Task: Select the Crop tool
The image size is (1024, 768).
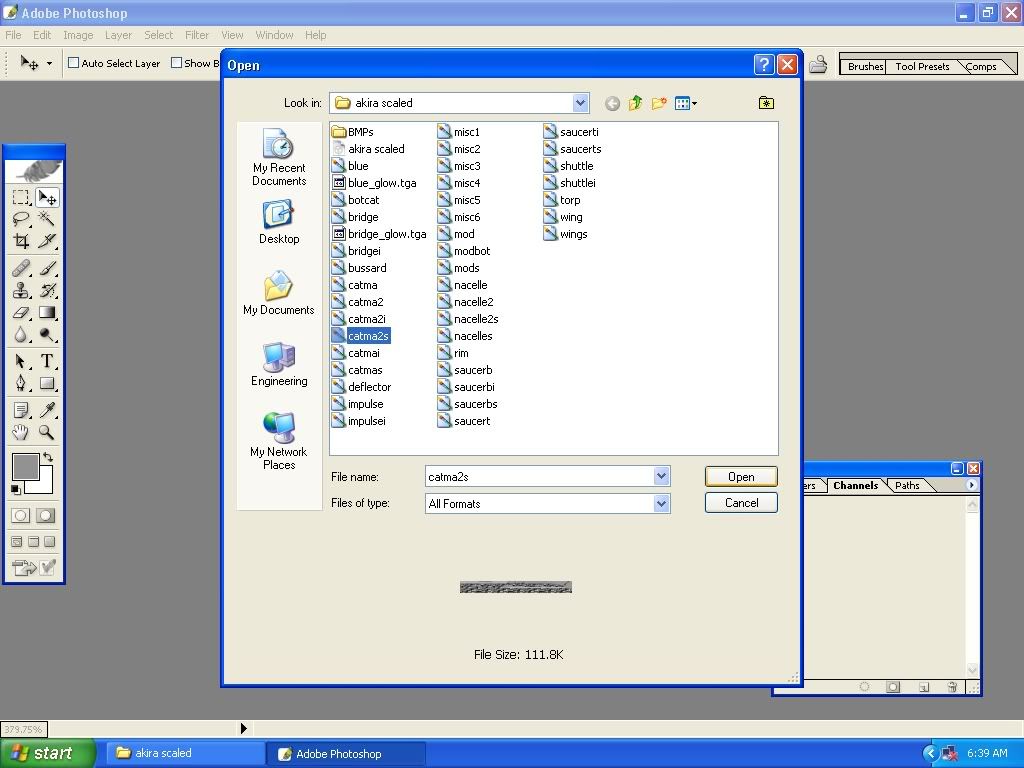Action: 21,241
